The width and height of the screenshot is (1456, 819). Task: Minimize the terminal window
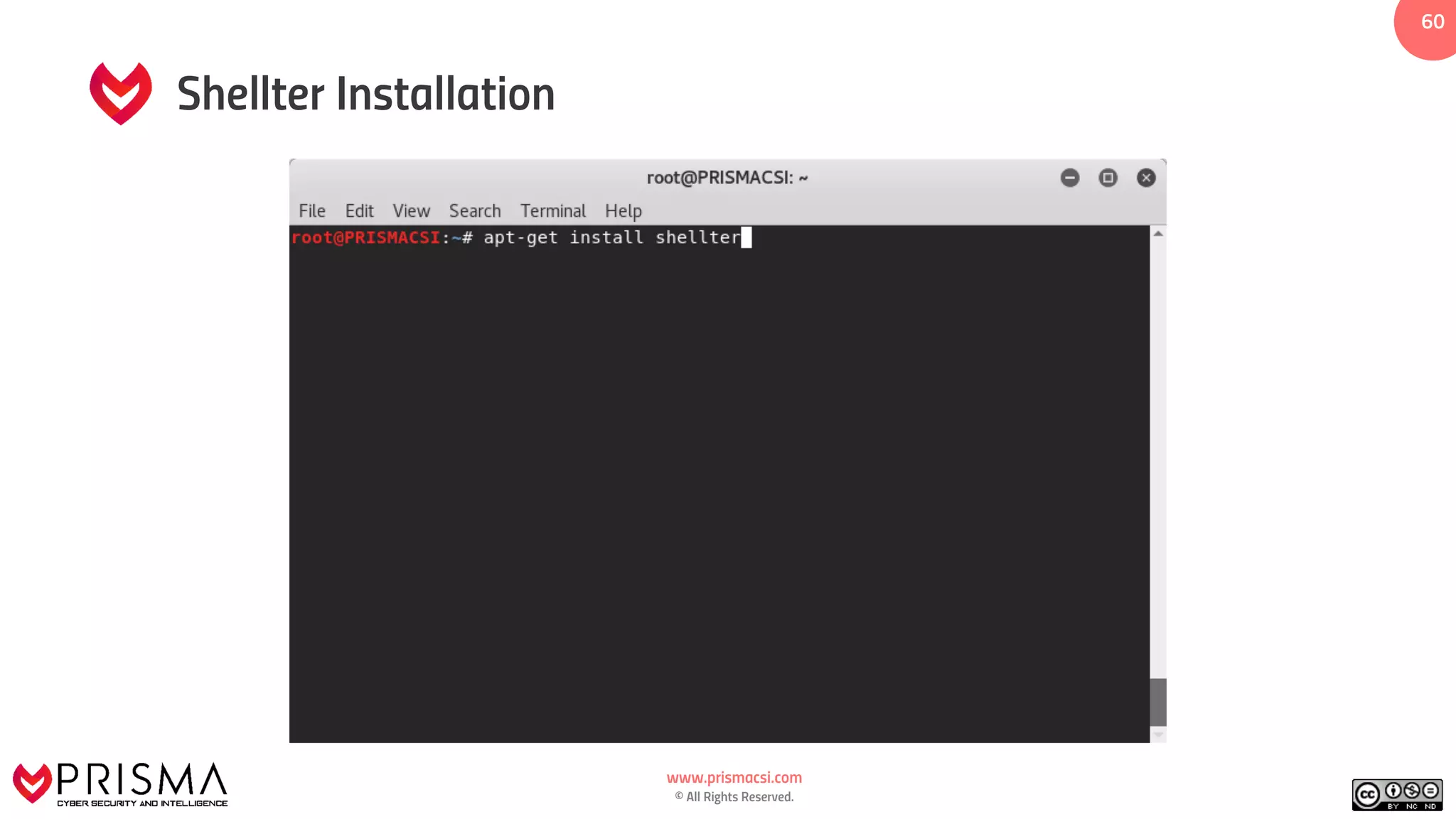(1070, 178)
